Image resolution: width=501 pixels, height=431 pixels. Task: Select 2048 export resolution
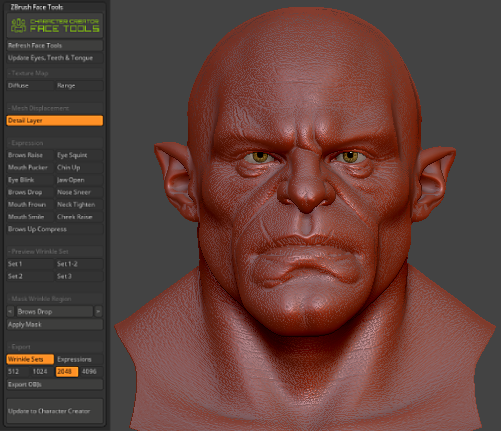tap(67, 372)
